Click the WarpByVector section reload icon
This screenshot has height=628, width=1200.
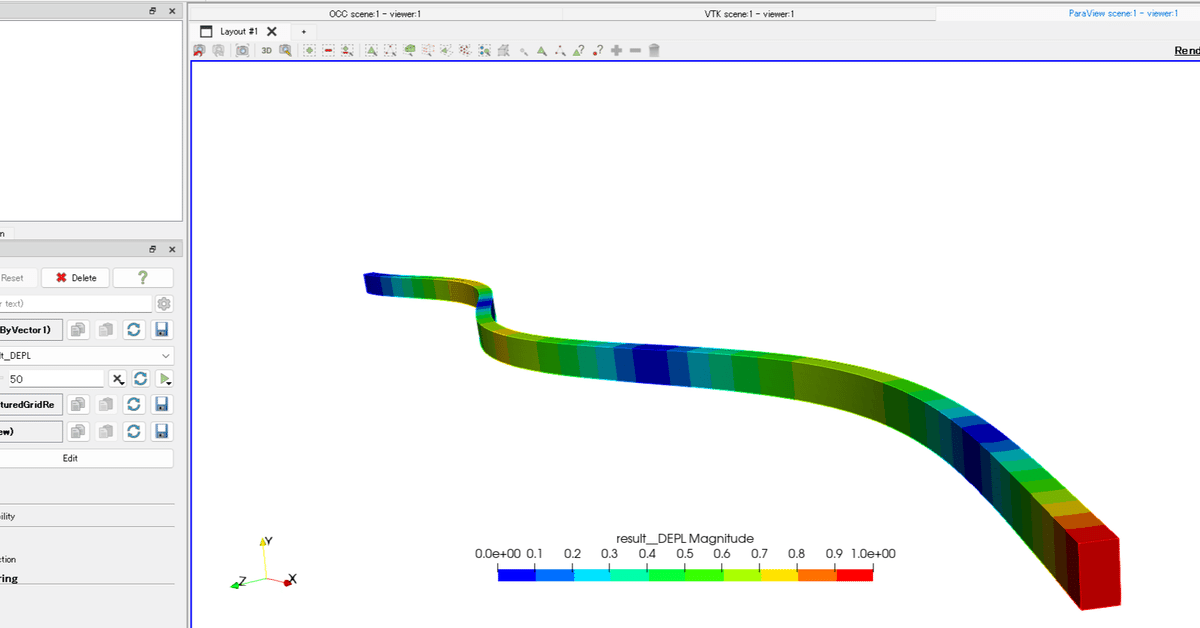tap(134, 330)
